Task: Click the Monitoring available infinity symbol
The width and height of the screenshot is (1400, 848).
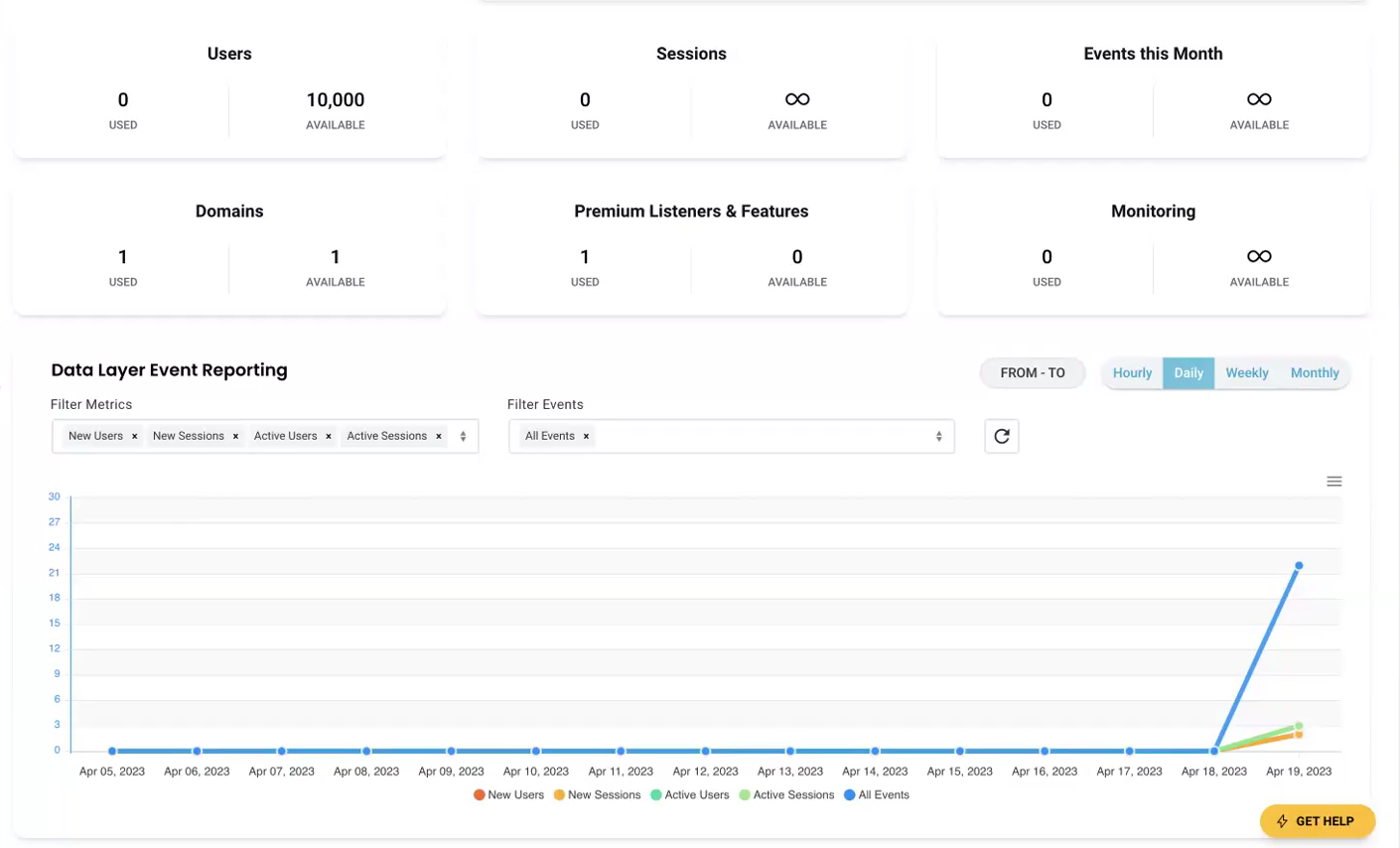Action: [x=1259, y=256]
